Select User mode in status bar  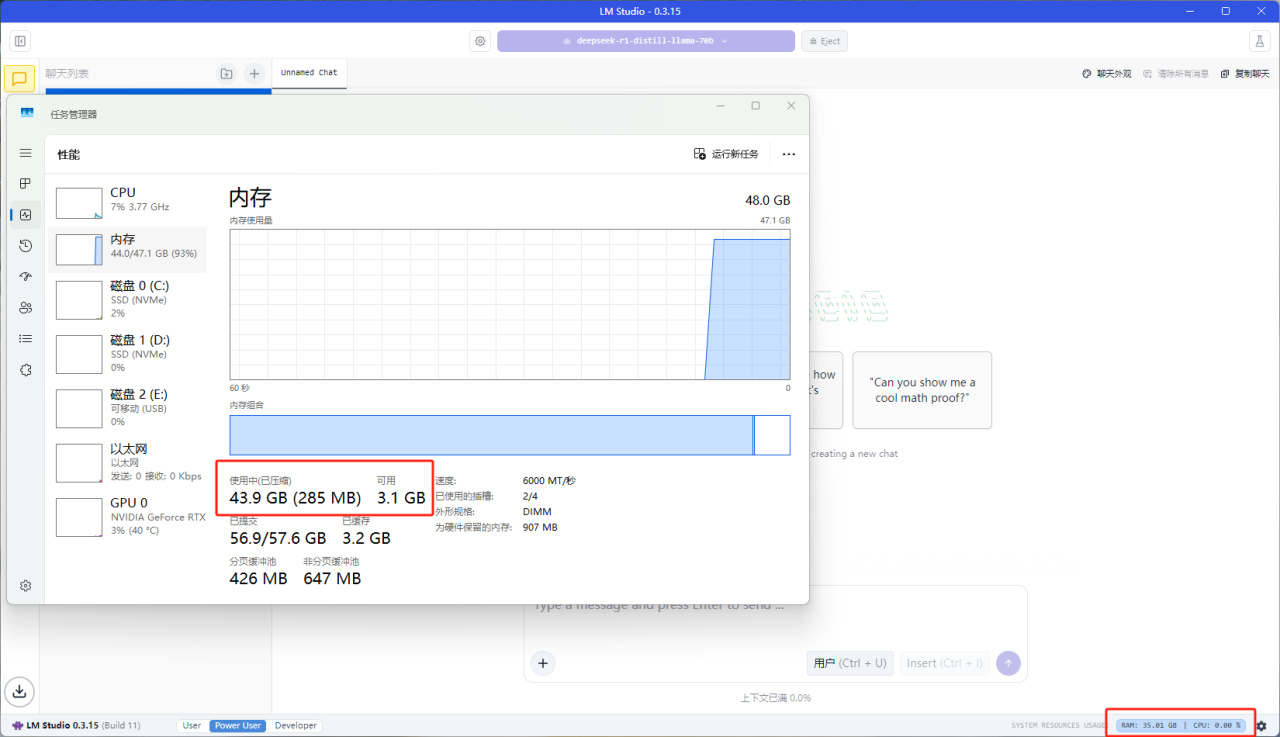(x=192, y=726)
